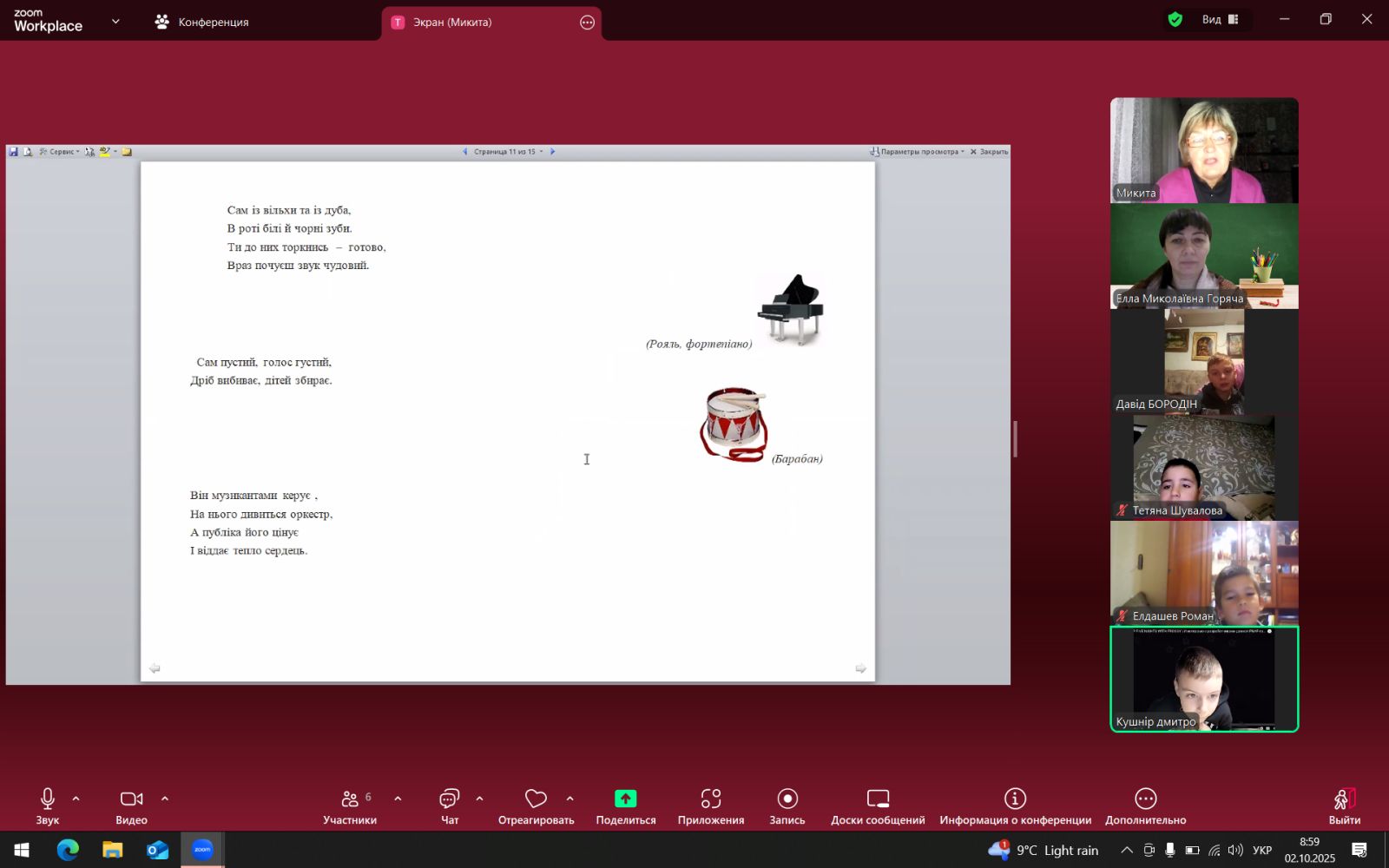The height and width of the screenshot is (868, 1389).
Task: Click the green Поделиться share icon
Action: [625, 799]
